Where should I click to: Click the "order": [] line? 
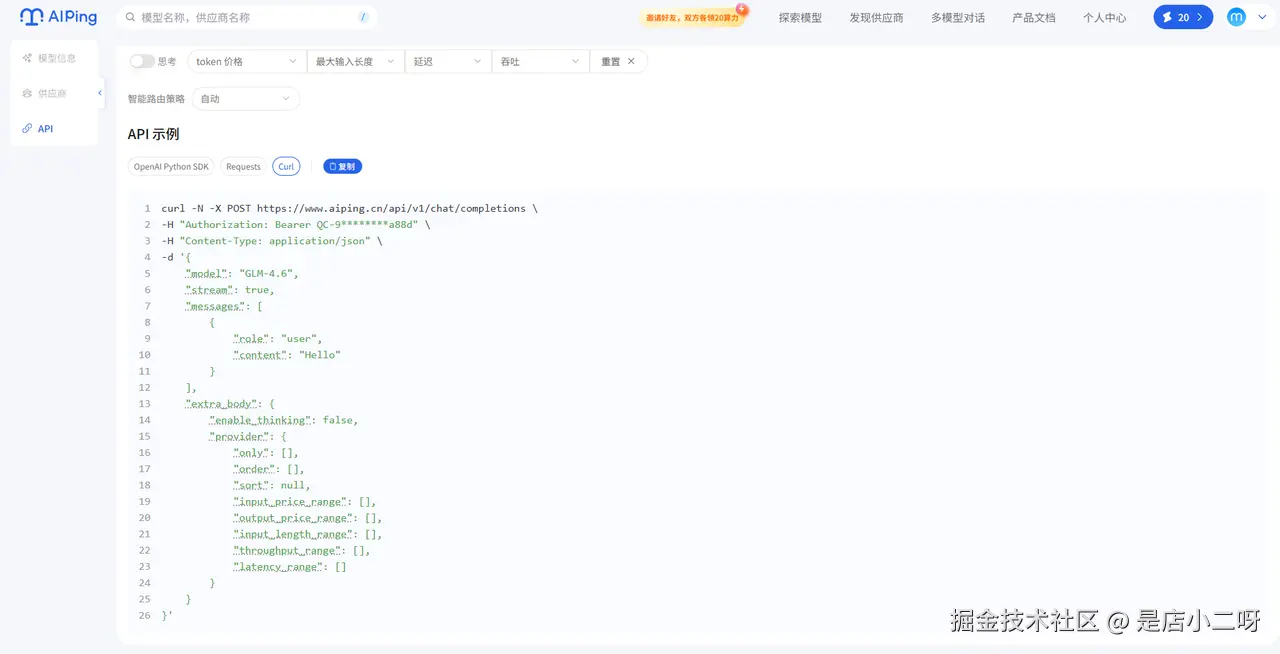pos(269,469)
